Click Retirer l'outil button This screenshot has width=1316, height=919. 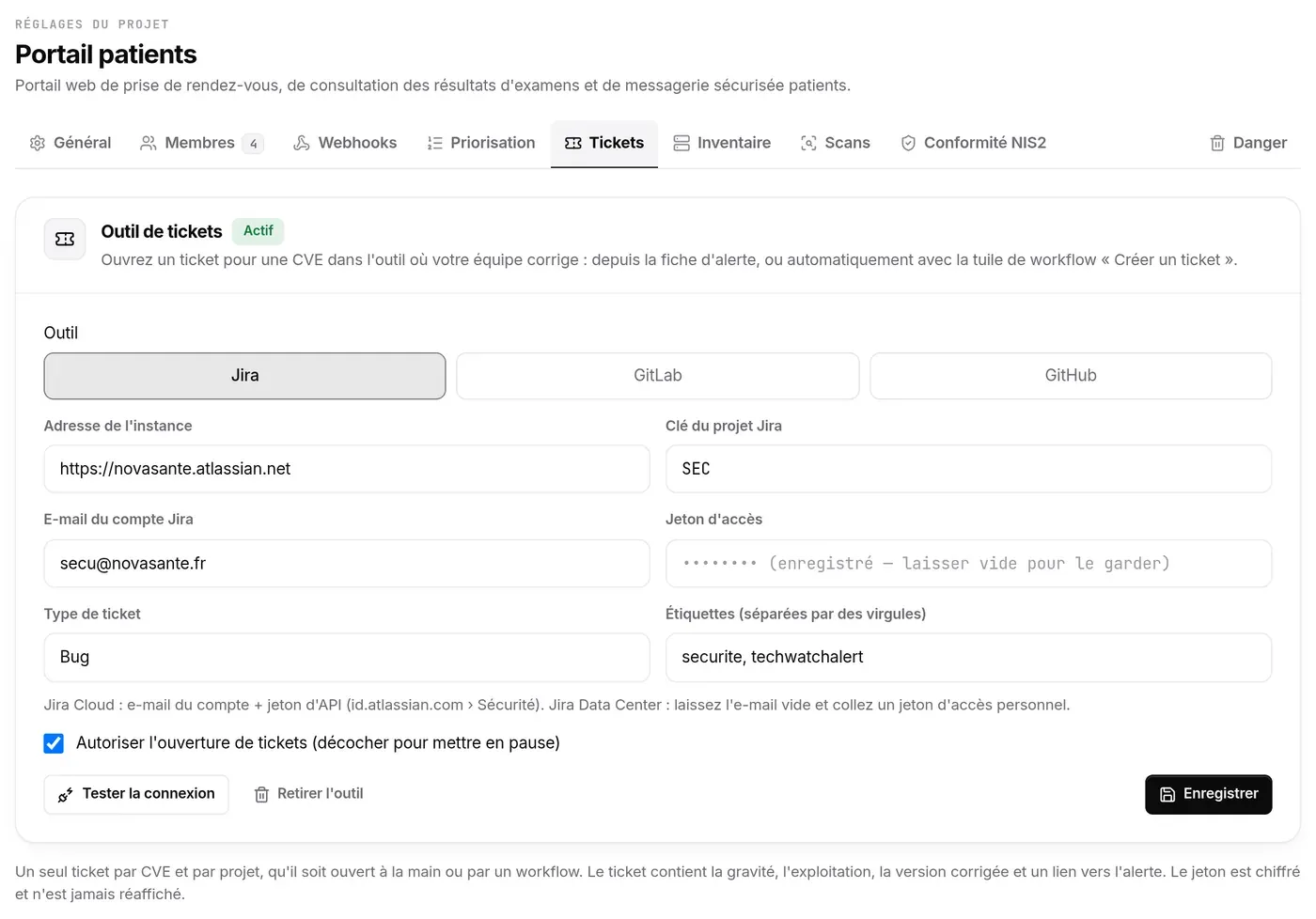point(309,795)
